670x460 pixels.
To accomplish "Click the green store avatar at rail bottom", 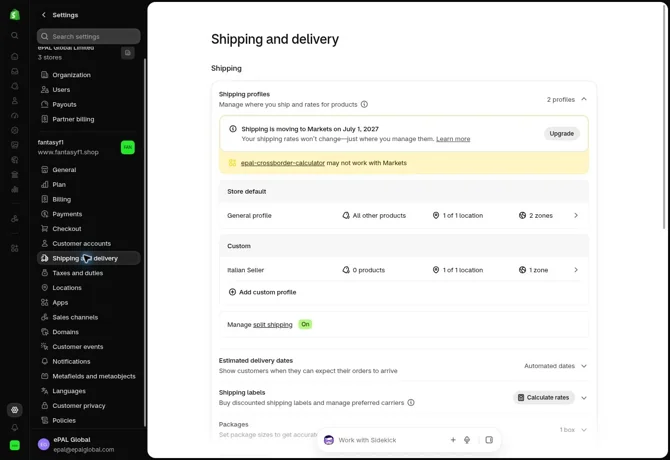I will pyautogui.click(x=15, y=445).
